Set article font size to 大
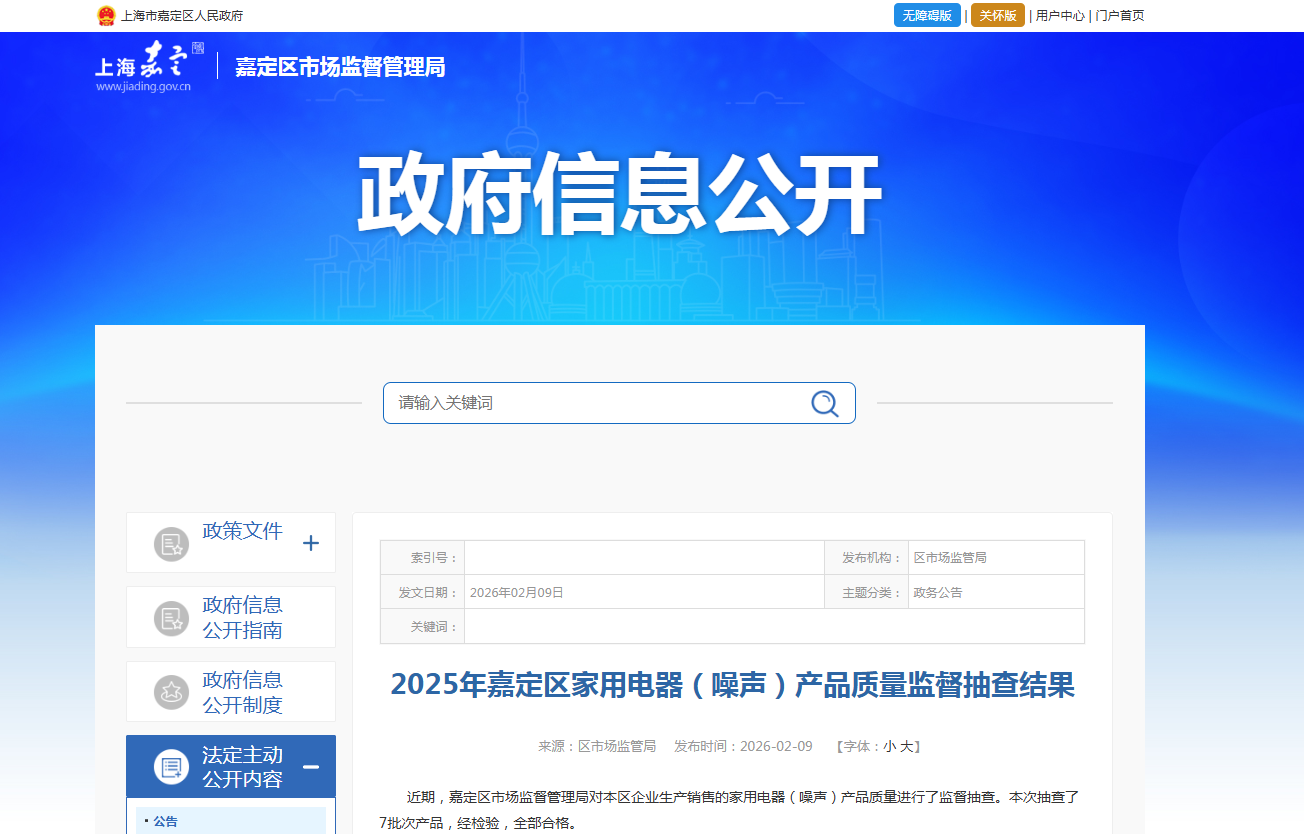This screenshot has width=1304, height=834. (906, 746)
